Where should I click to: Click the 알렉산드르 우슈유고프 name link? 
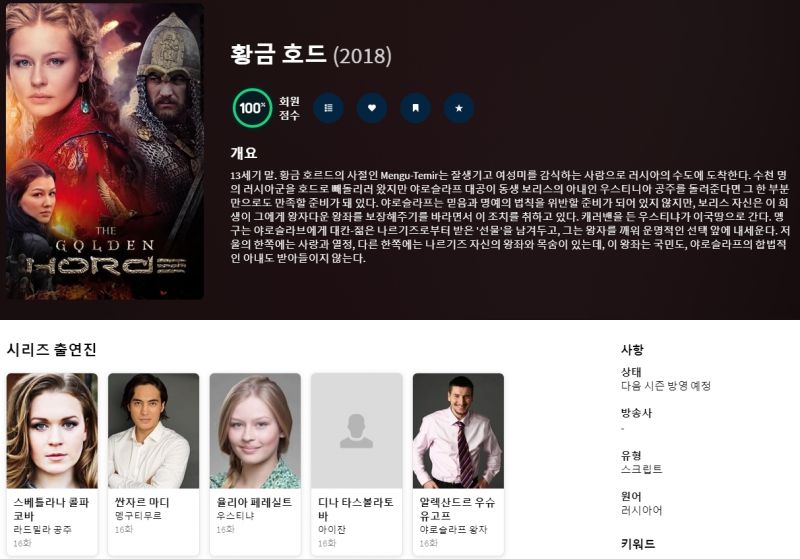click(x=457, y=509)
